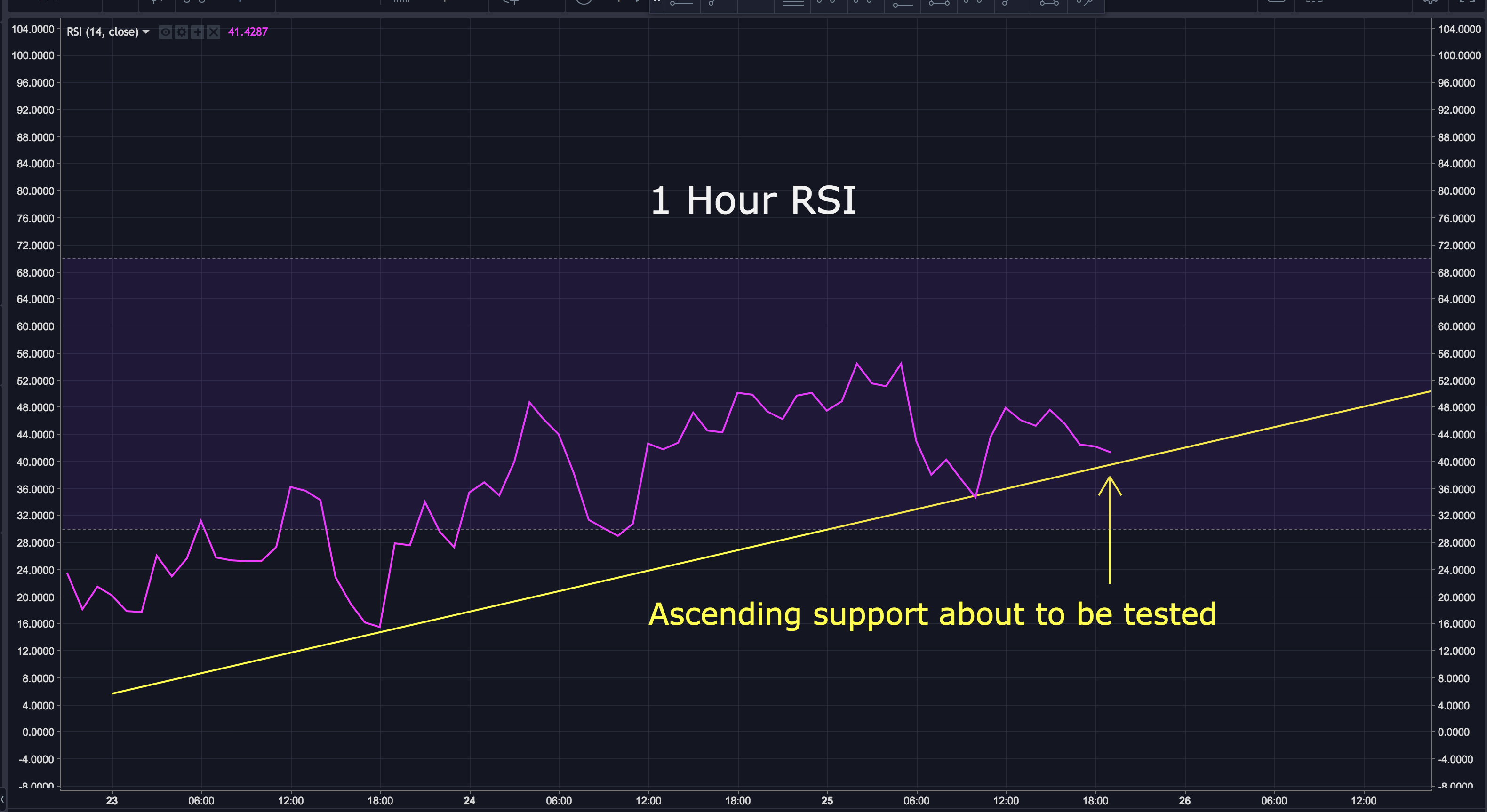Click the magenta 41.4287 RSI value
The height and width of the screenshot is (812, 1487).
[248, 32]
